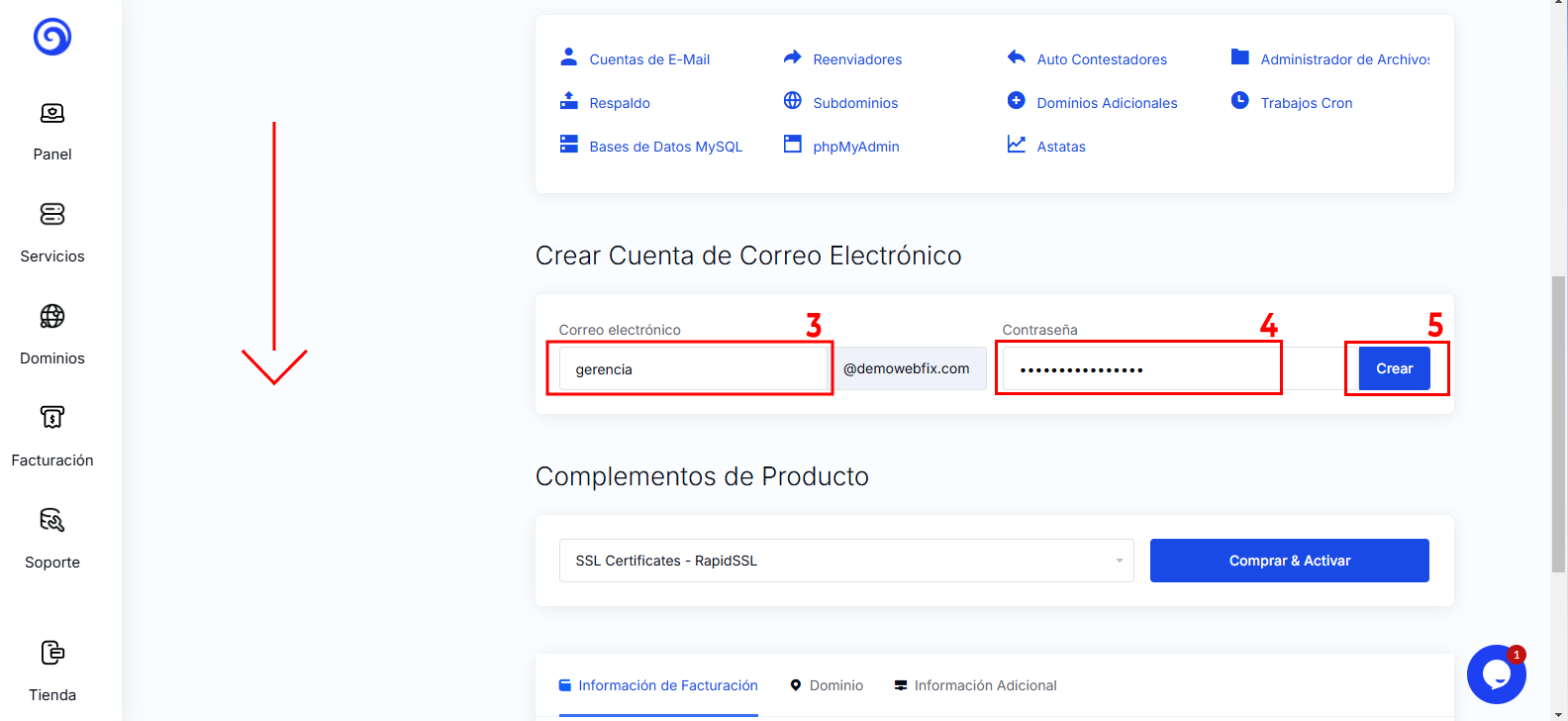Click the Cuentas de E-Mail user icon
Screen dimensions: 1568x721
[568, 56]
